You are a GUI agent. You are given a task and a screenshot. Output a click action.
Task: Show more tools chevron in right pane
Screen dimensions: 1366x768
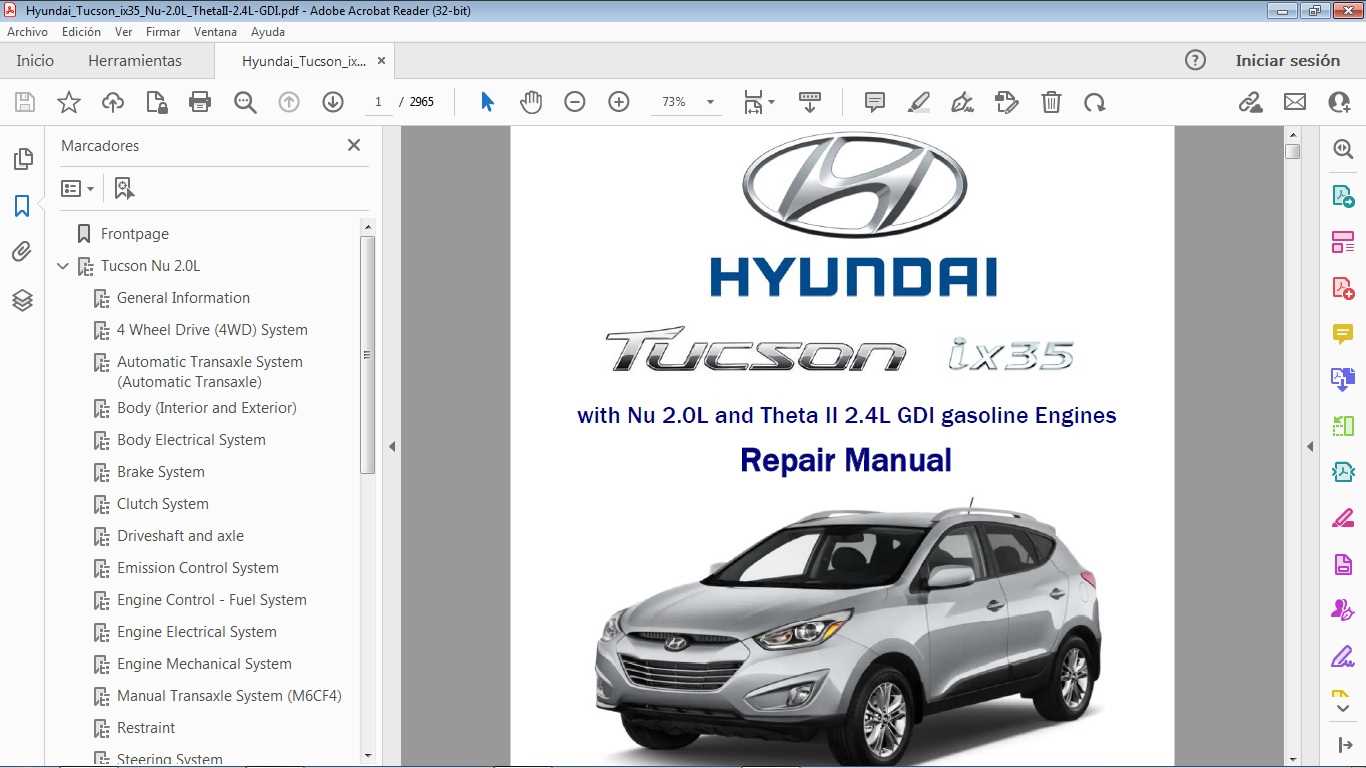(x=1342, y=708)
